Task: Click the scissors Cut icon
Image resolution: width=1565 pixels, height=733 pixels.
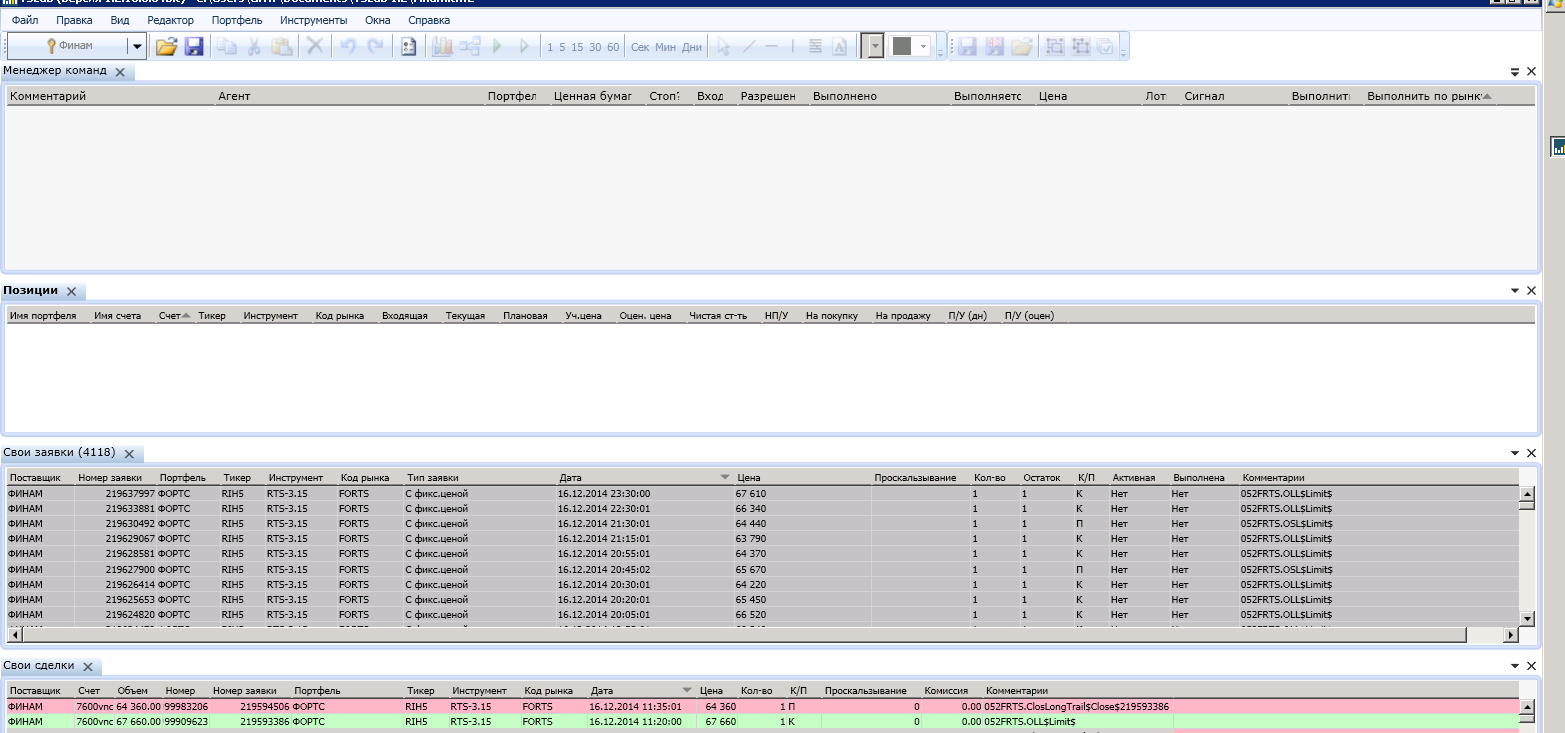Action: [x=254, y=46]
